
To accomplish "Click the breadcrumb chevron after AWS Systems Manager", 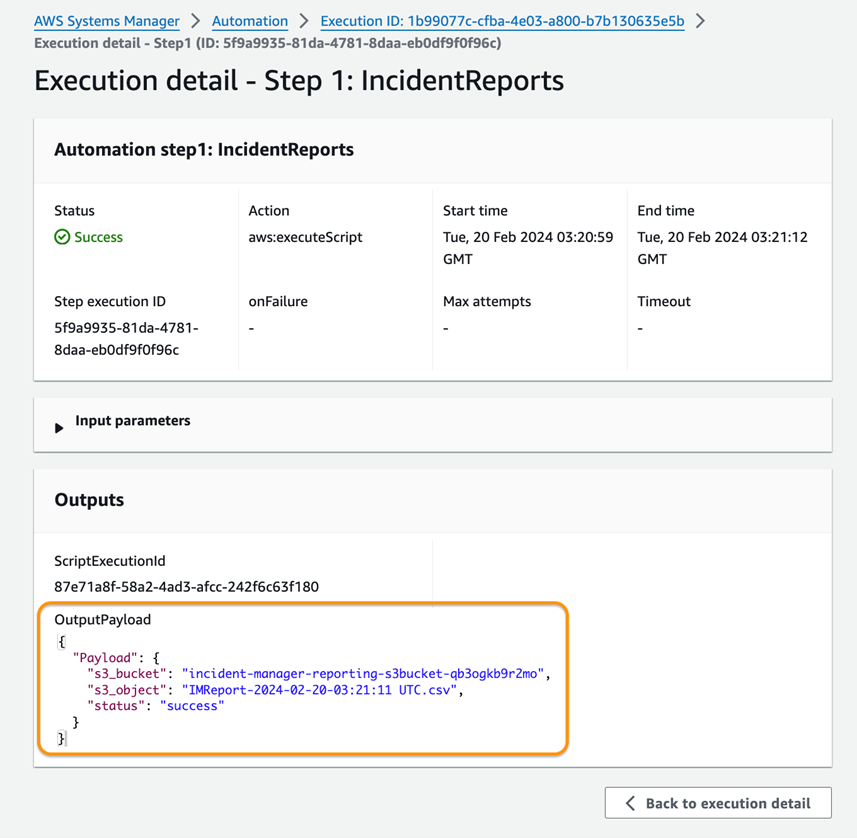I will [x=197, y=21].
